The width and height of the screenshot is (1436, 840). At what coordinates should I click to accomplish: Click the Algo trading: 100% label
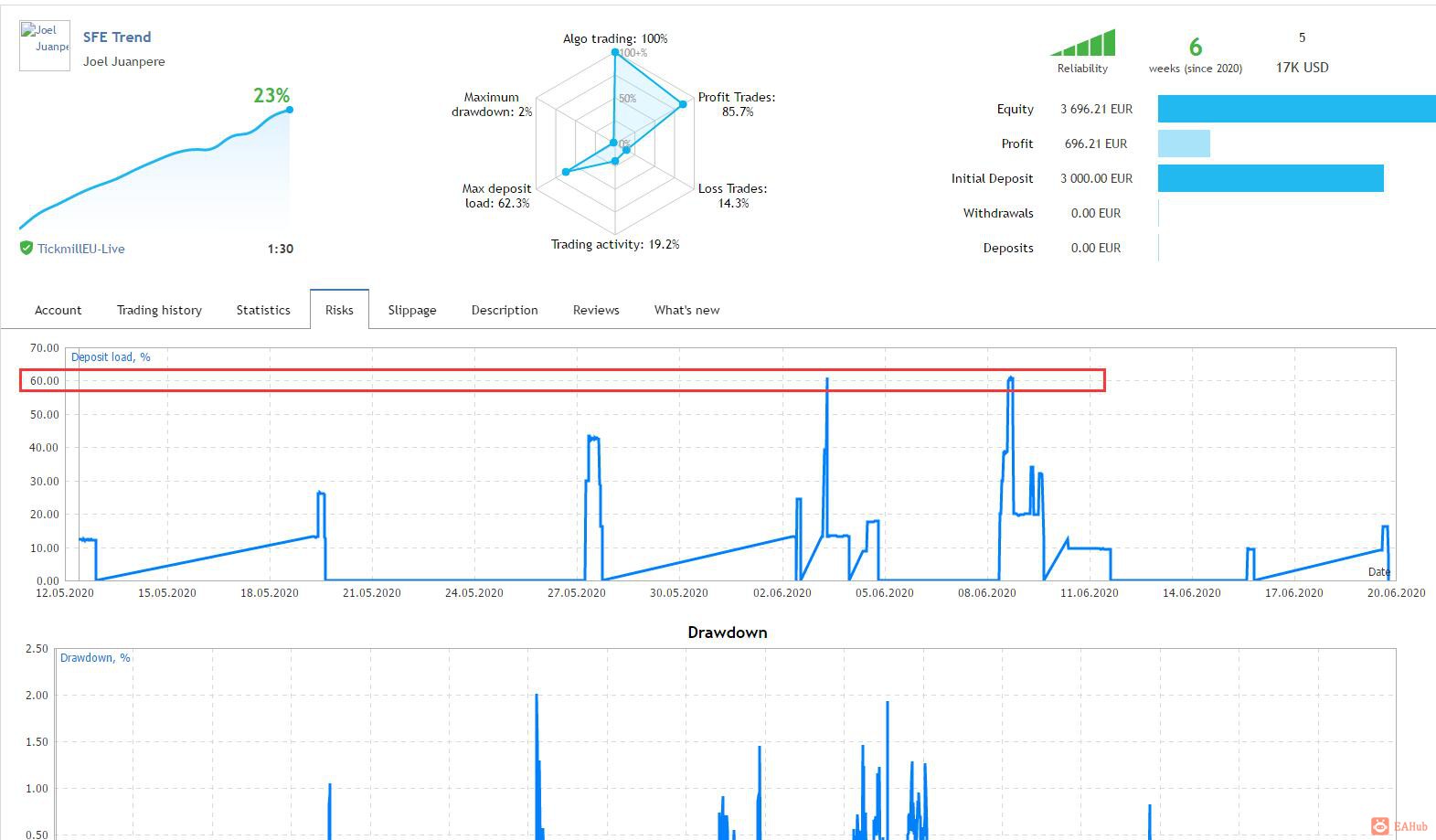coord(615,38)
